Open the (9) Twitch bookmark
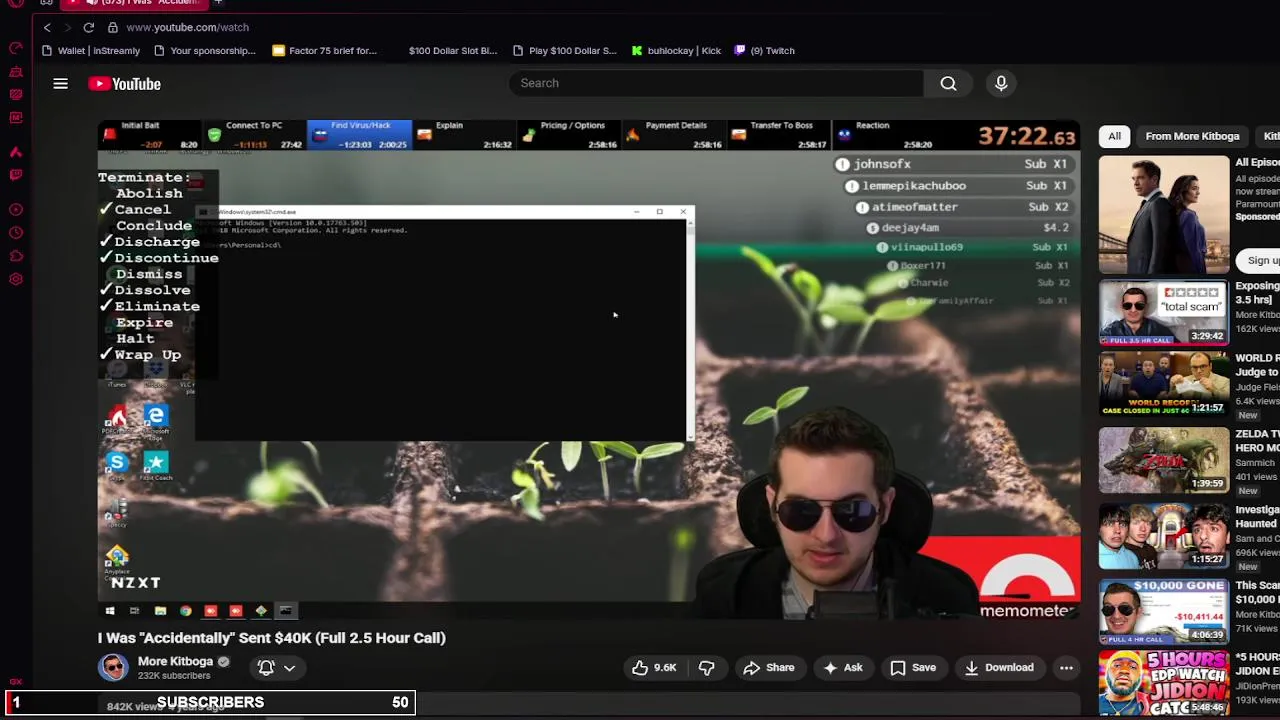The height and width of the screenshot is (720, 1280). click(764, 50)
